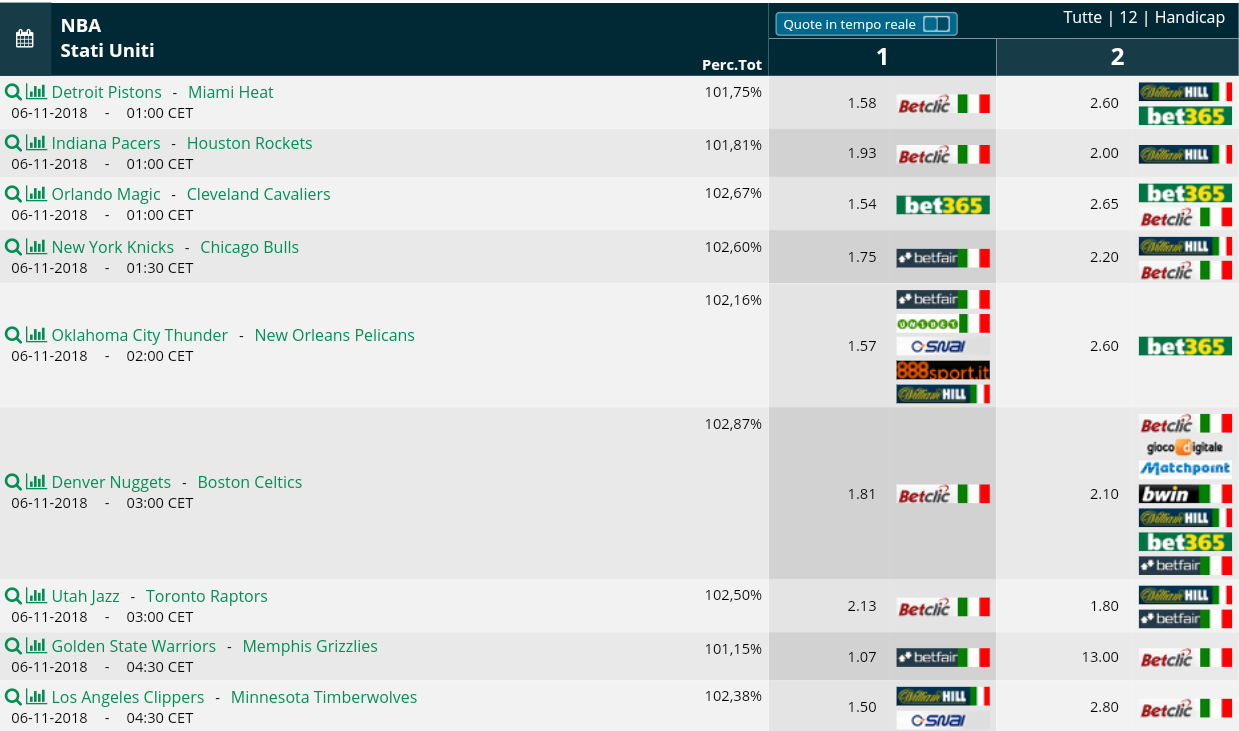Open the Golden State Warriors team link
The image size is (1239, 731).
tap(134, 646)
